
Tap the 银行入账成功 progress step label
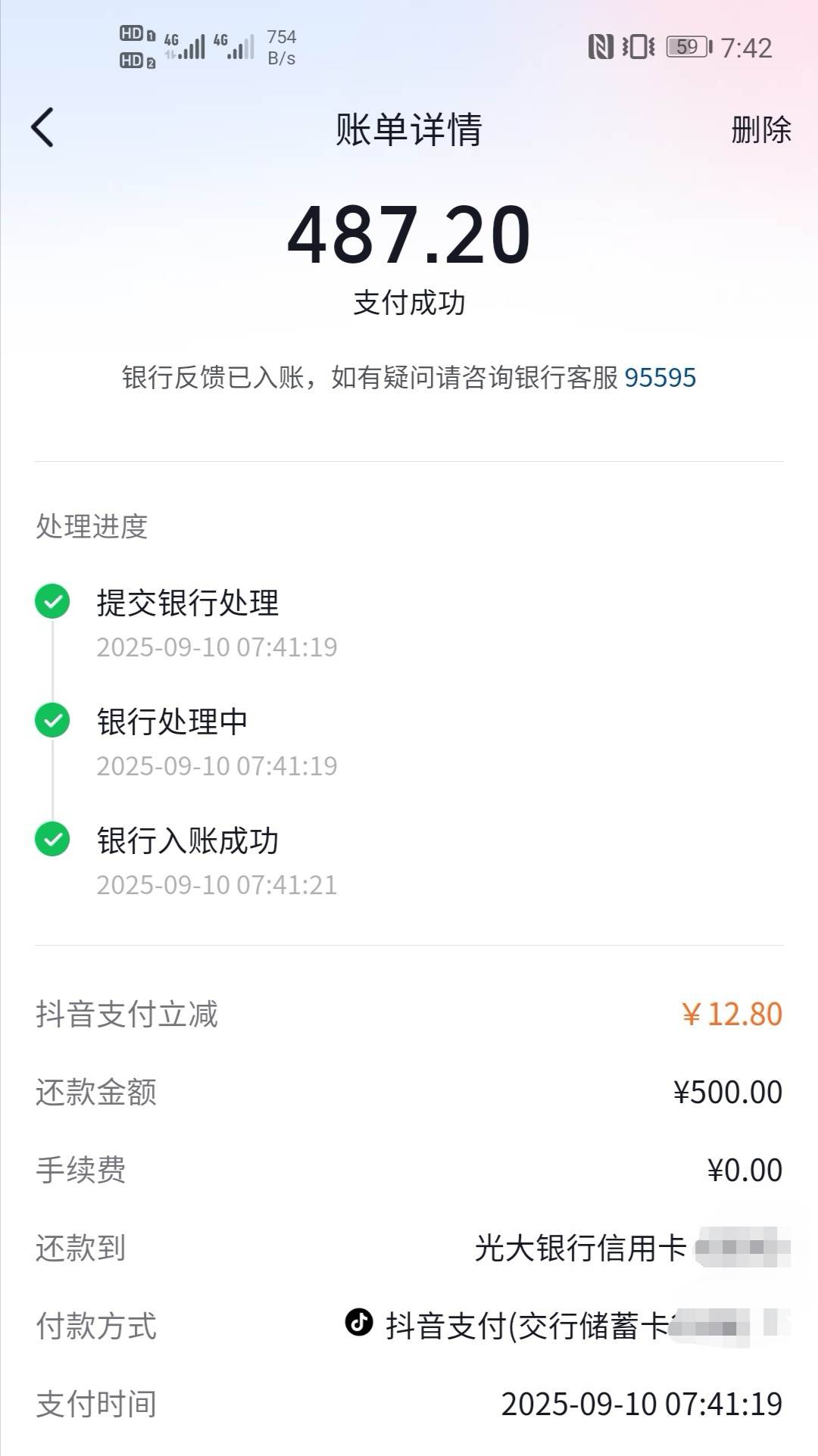[188, 840]
